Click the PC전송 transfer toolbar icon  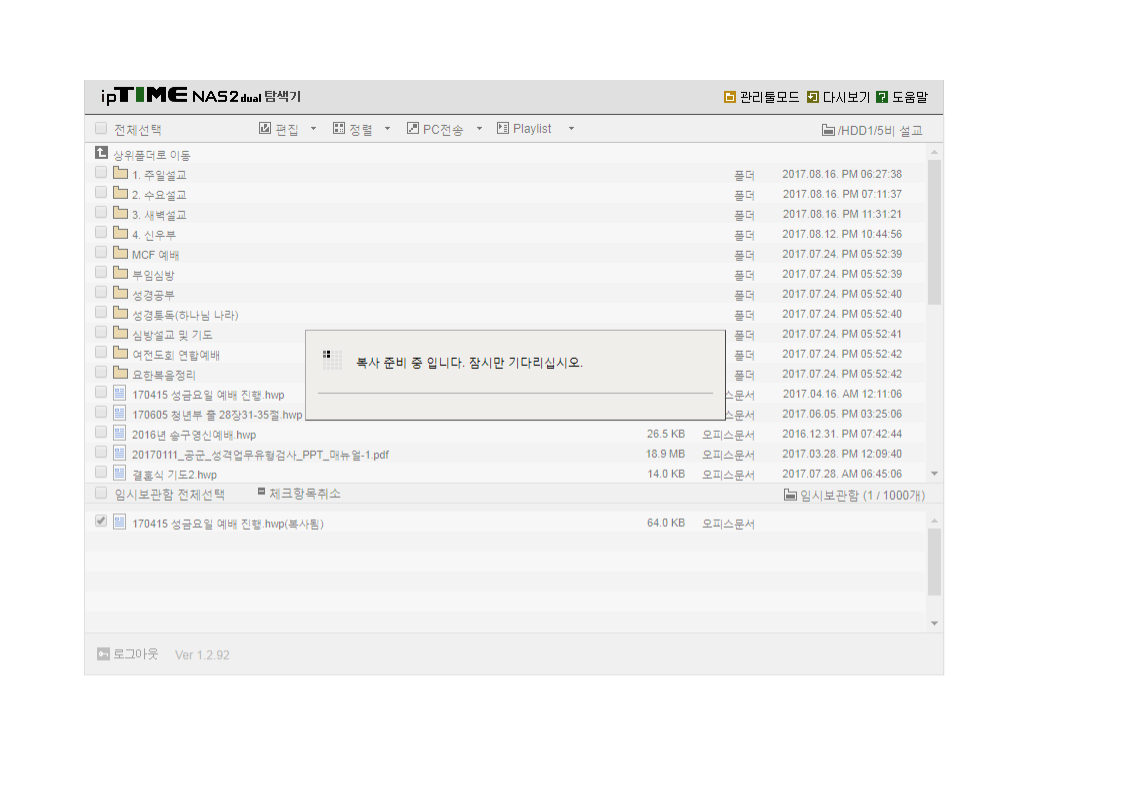[413, 128]
